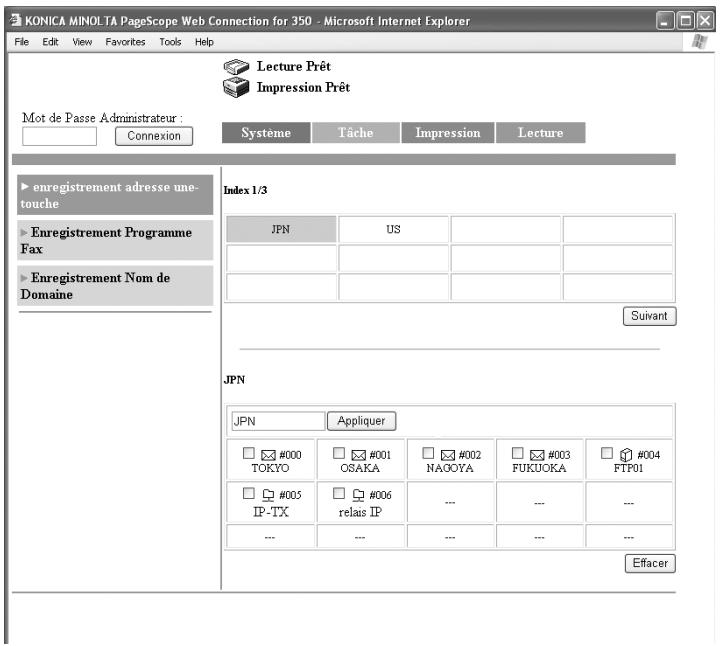Click the NAGOYA destination name
The image size is (723, 646).
pos(450,468)
